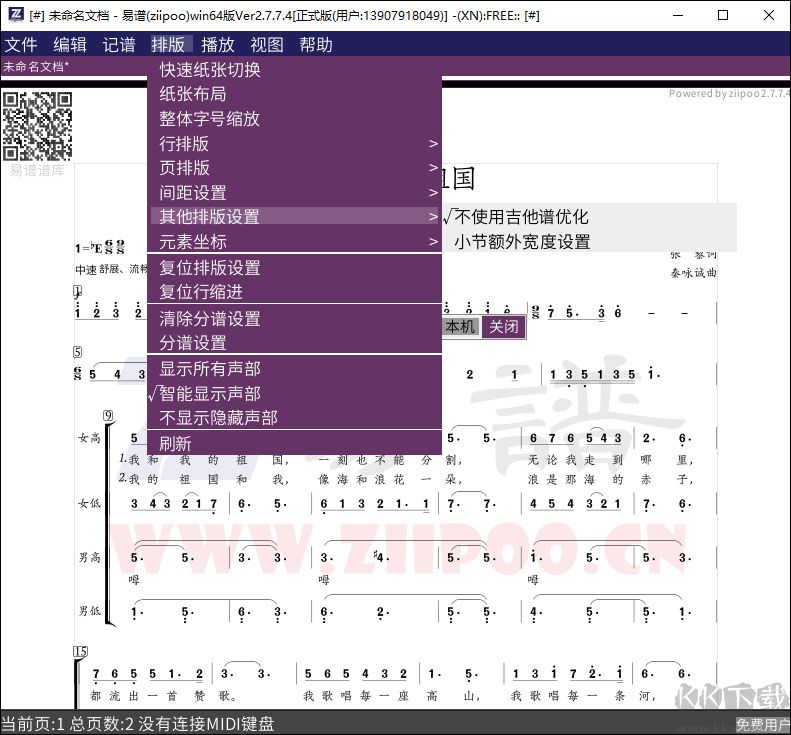Open the 视图 menu
This screenshot has height=735, width=791.
tap(266, 45)
